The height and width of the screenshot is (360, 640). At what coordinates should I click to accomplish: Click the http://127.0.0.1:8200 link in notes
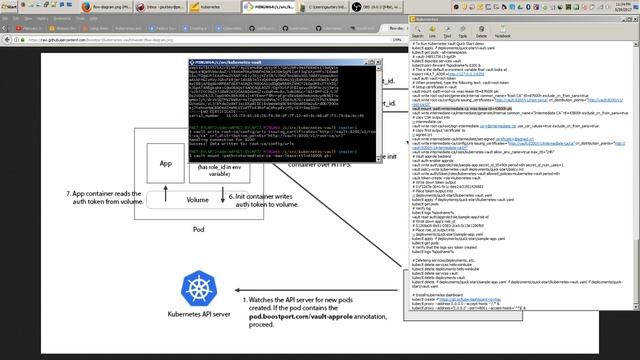[466, 74]
